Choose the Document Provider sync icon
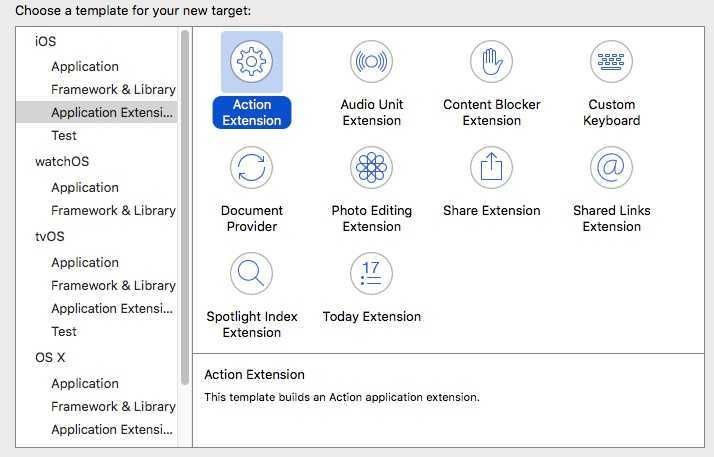This screenshot has width=714, height=457. 251,168
